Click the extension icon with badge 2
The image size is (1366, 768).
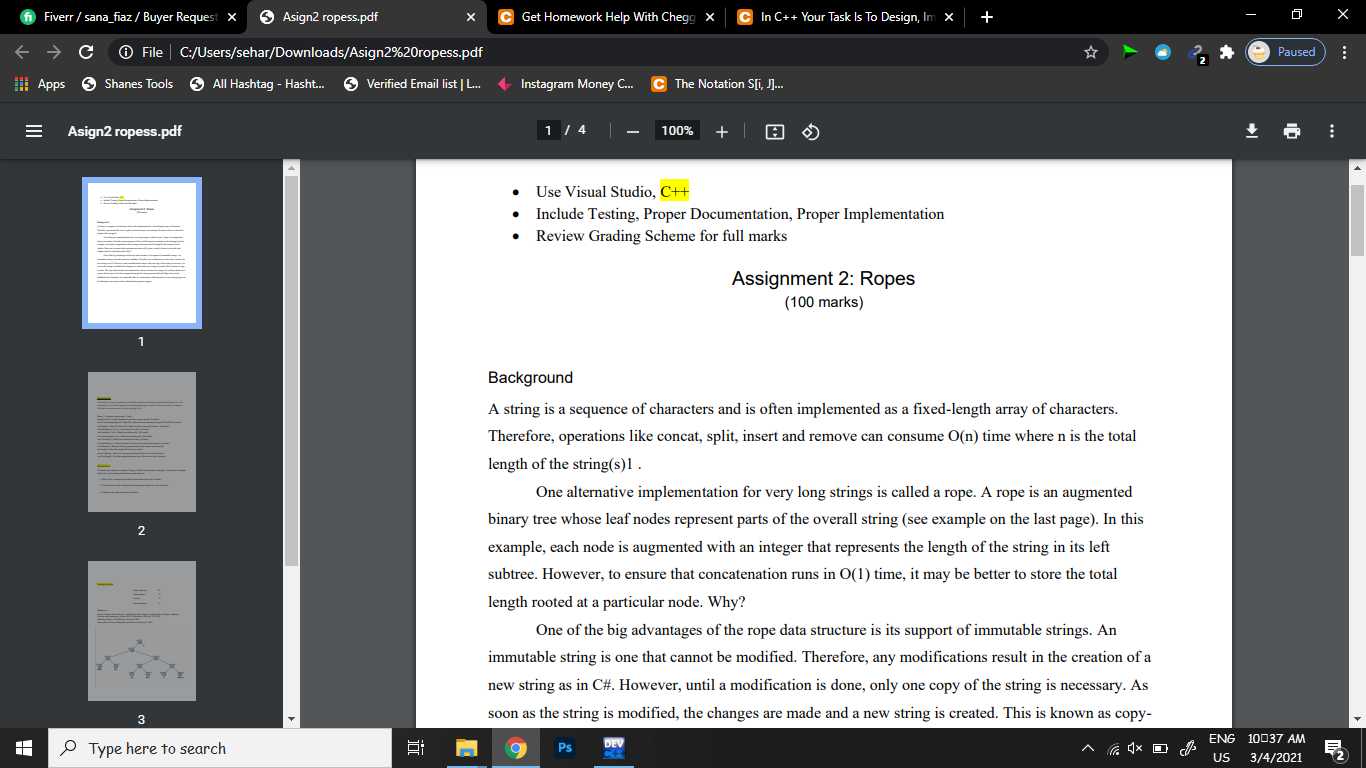[1196, 54]
